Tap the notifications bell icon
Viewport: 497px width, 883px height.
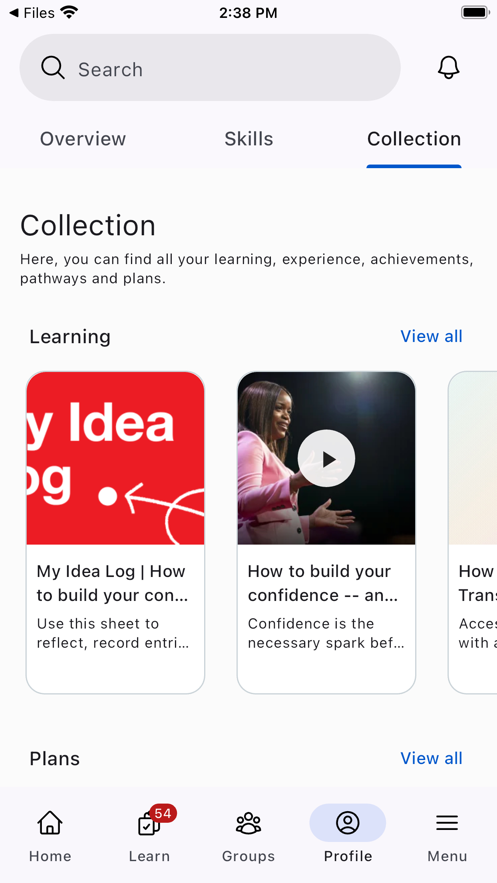(449, 68)
